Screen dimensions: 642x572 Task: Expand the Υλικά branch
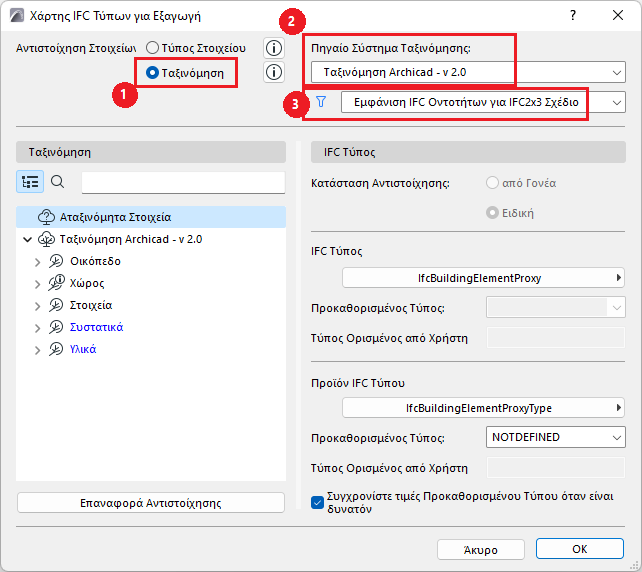(38, 350)
